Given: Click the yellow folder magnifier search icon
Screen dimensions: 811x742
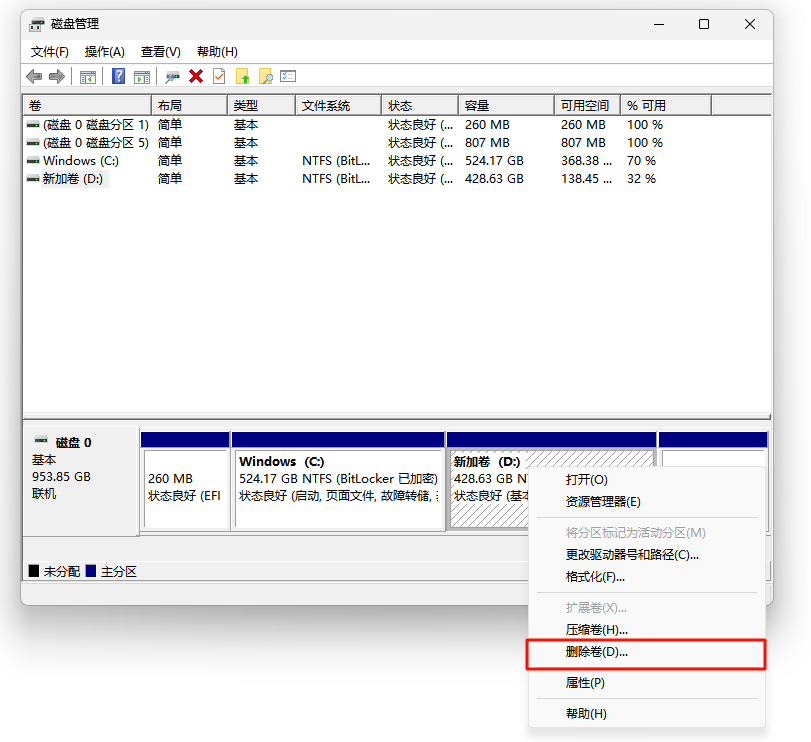Looking at the screenshot, I should pyautogui.click(x=265, y=77).
